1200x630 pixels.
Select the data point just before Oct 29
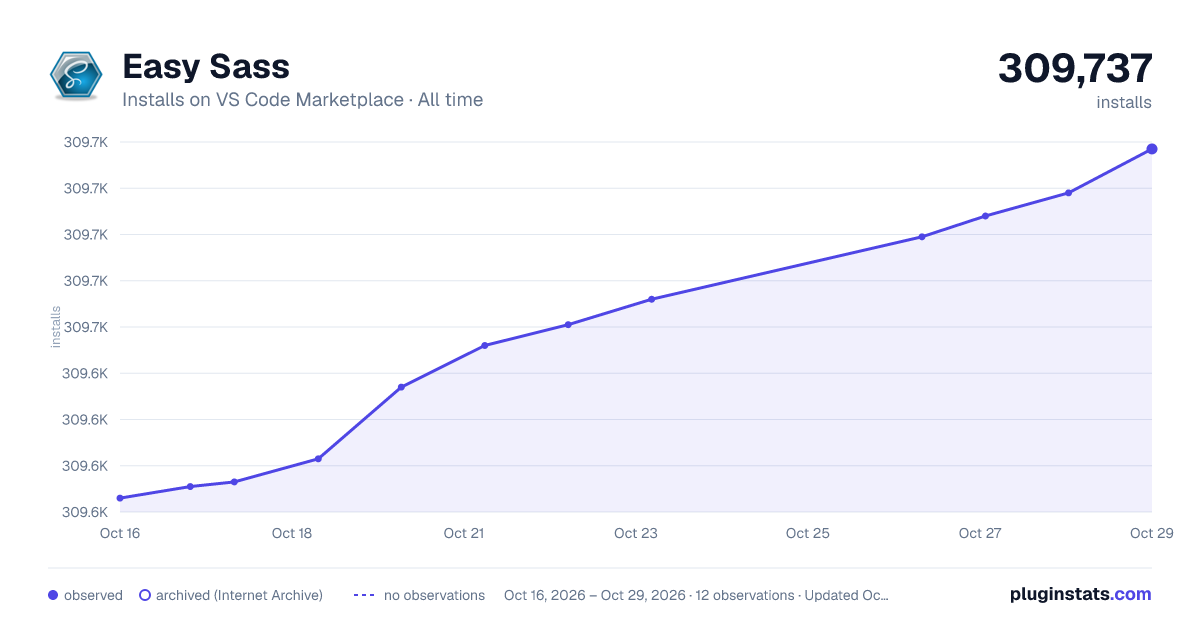point(1069,193)
